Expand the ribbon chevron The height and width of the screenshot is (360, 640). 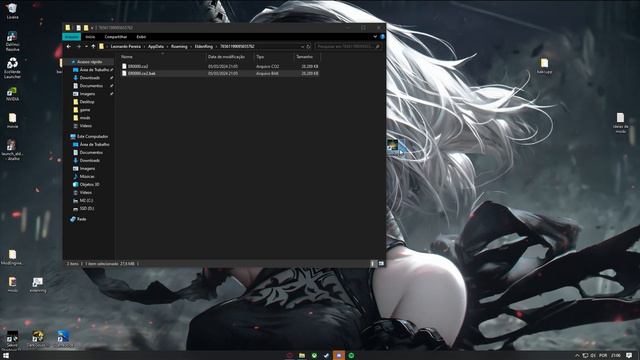(x=375, y=37)
